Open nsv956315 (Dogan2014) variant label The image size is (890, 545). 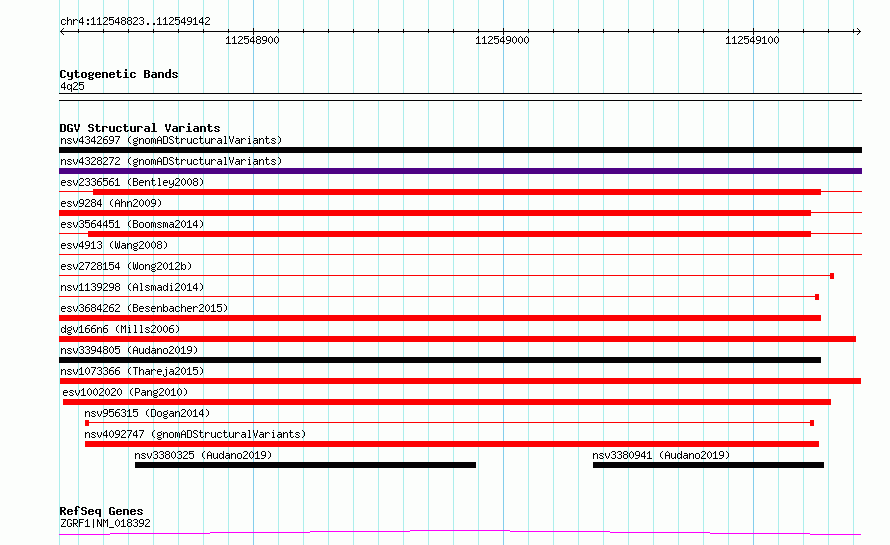click(x=147, y=413)
